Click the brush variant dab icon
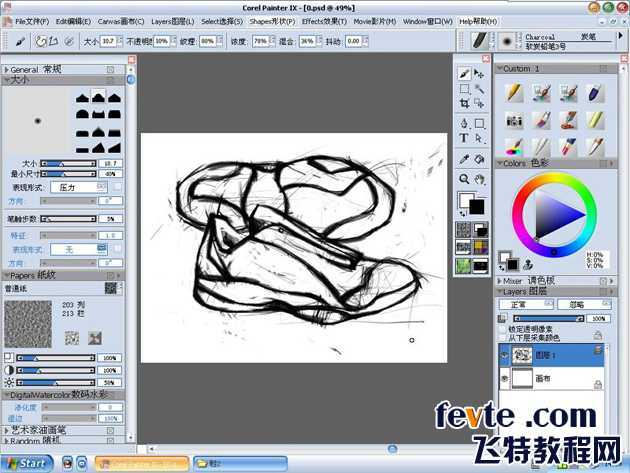Screen dimensions: 630x473 [x=507, y=41]
